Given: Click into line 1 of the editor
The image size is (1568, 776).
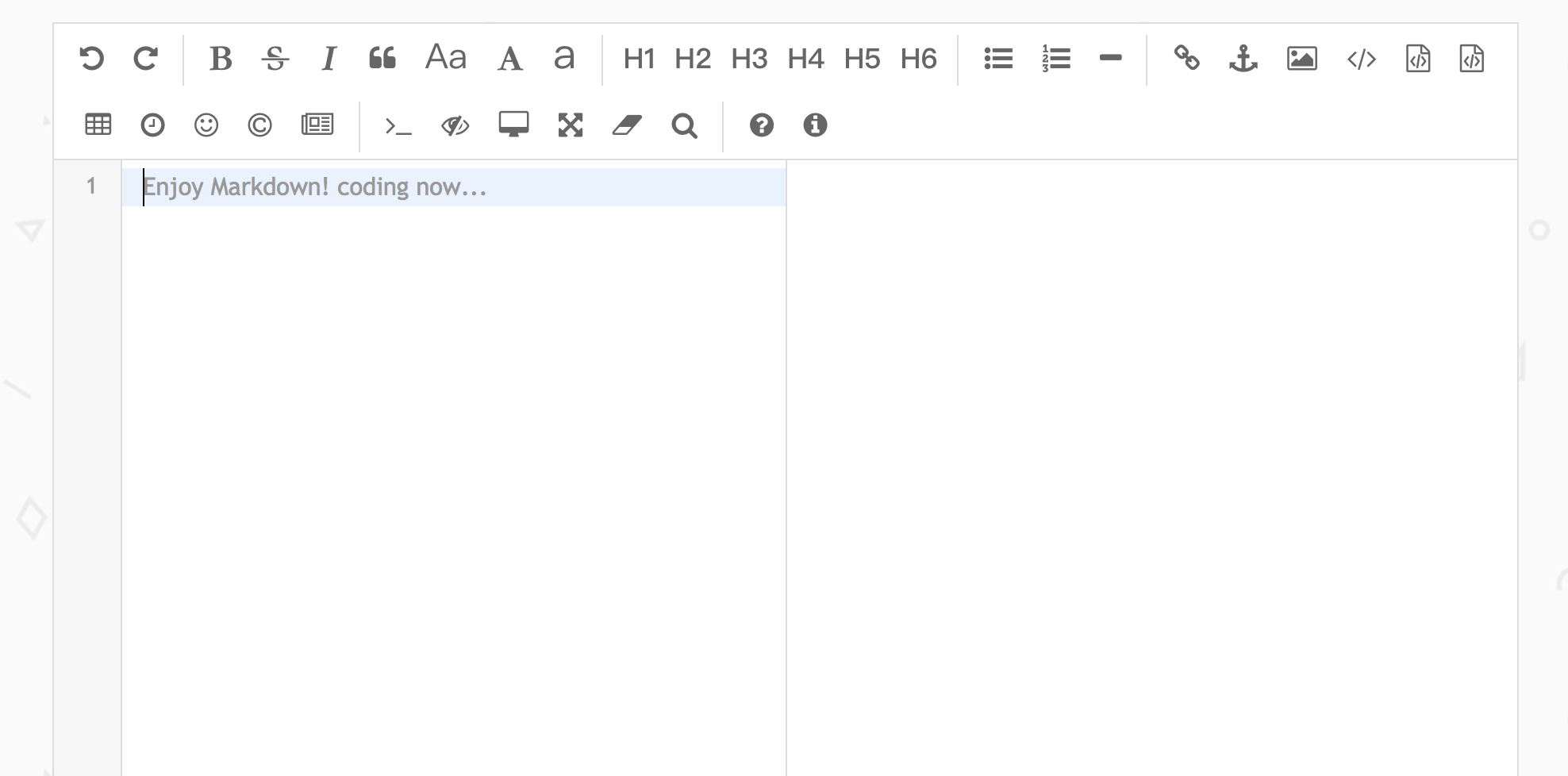Looking at the screenshot, I should click(x=454, y=187).
